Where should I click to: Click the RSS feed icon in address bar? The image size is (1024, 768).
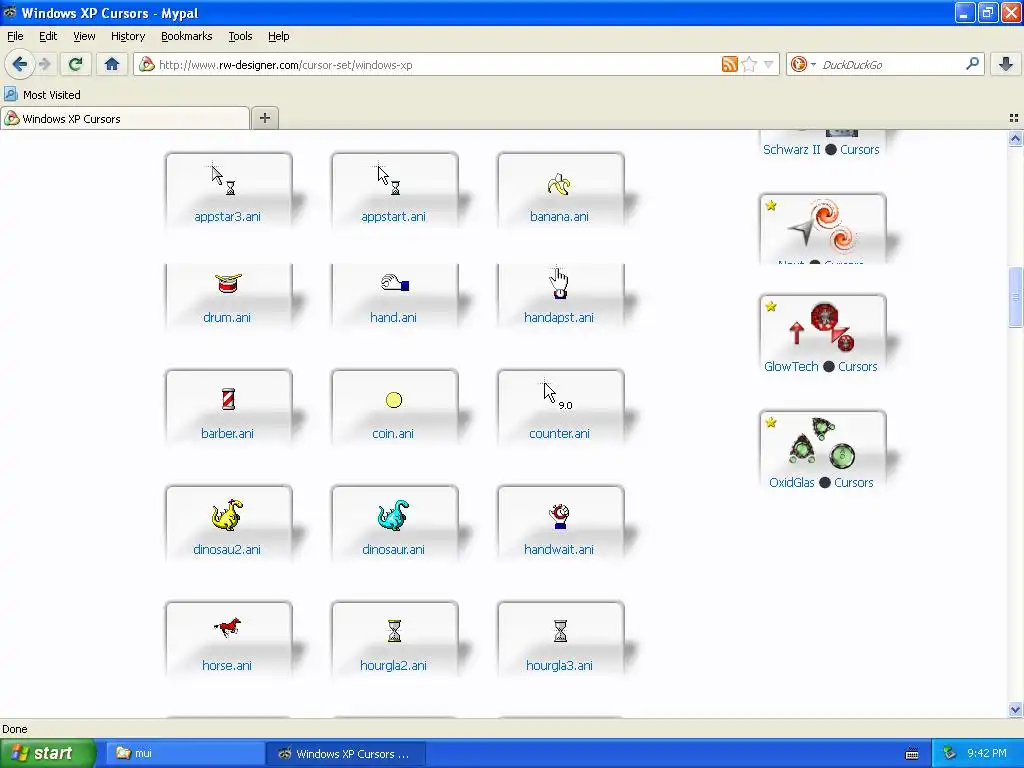[x=729, y=64]
